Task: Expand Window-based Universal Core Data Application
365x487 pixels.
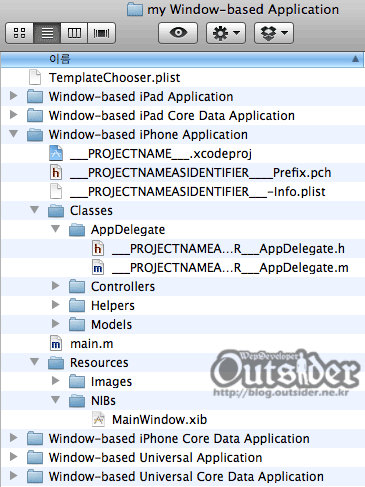Action: point(14,476)
